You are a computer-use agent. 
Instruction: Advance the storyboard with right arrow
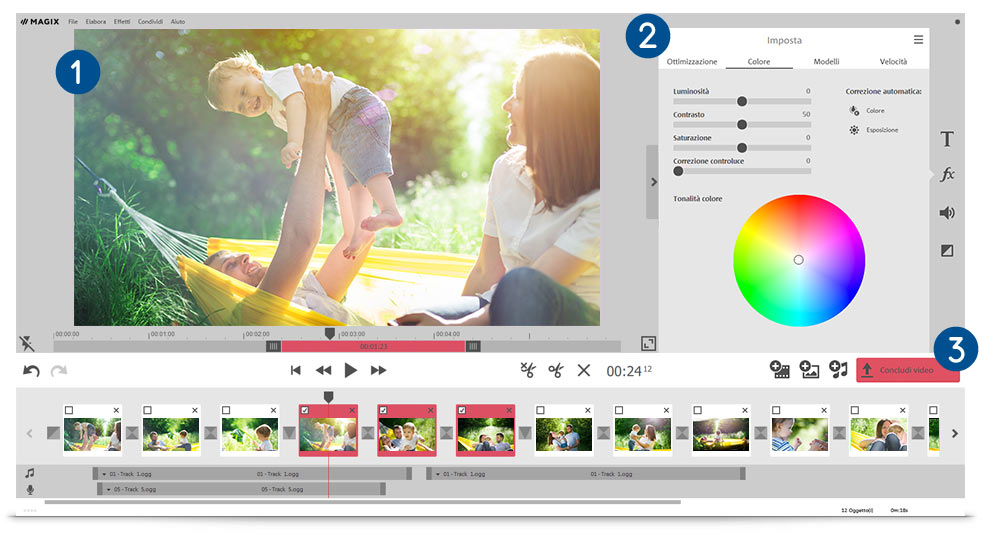click(954, 434)
